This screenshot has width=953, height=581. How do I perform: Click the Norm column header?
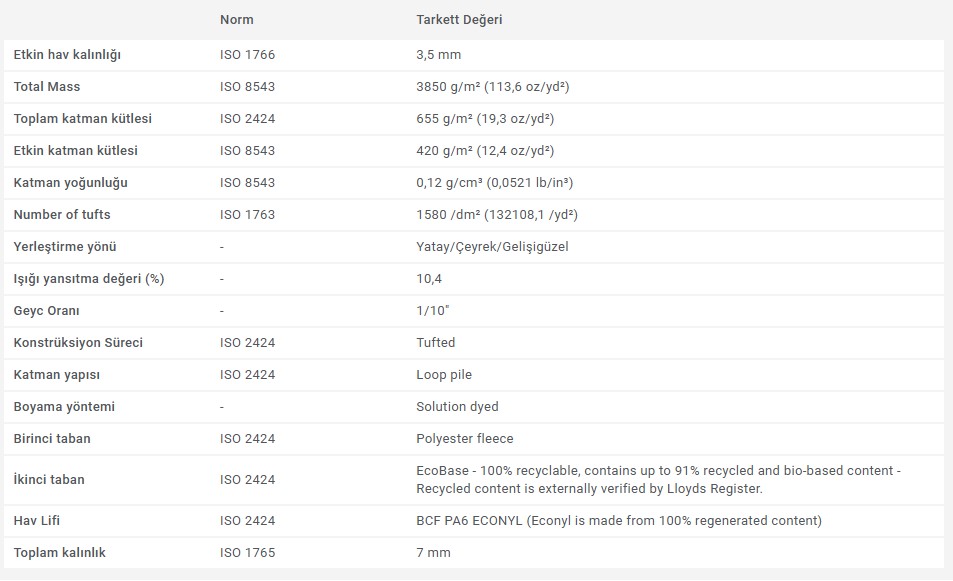236,19
